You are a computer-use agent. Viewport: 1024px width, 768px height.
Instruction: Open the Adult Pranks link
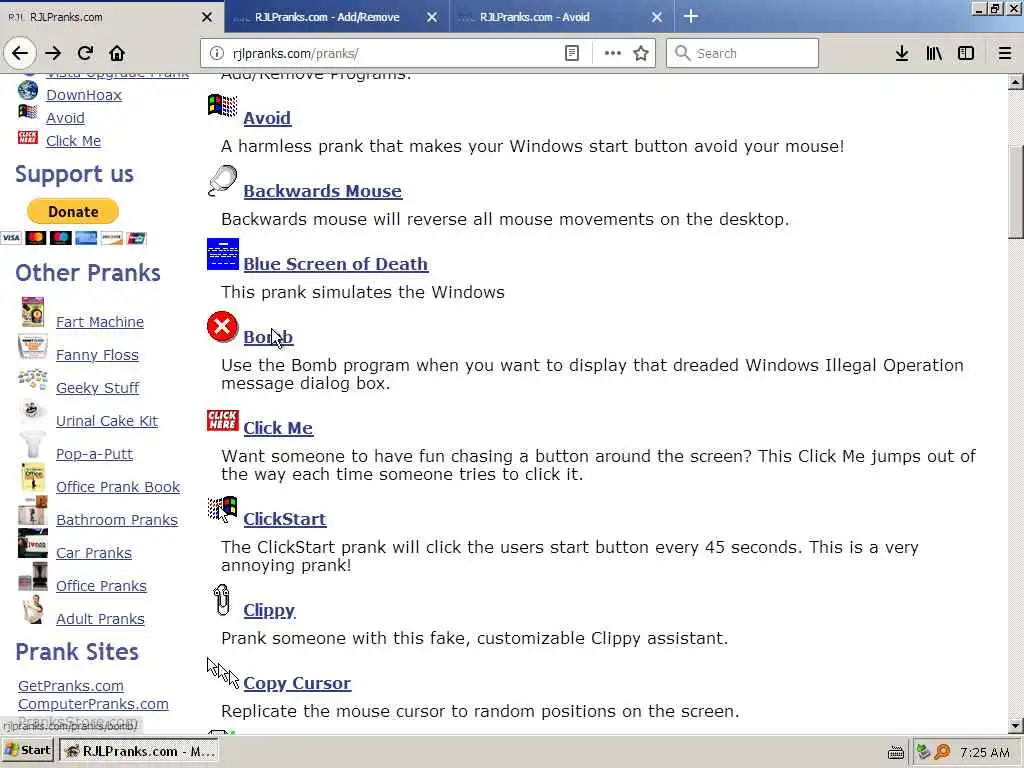pyautogui.click(x=101, y=619)
